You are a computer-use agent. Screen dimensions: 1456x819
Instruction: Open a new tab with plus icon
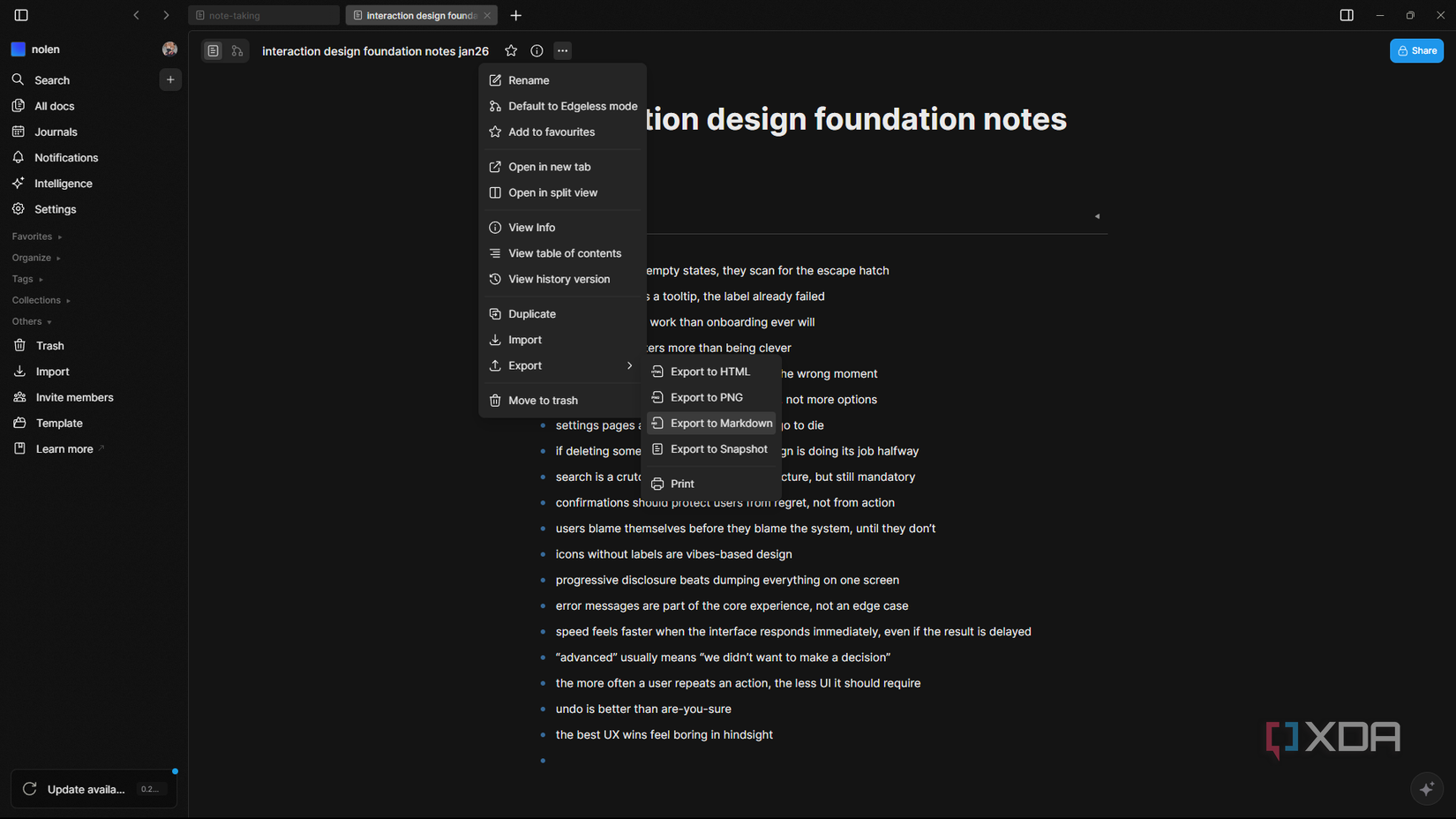tap(516, 15)
